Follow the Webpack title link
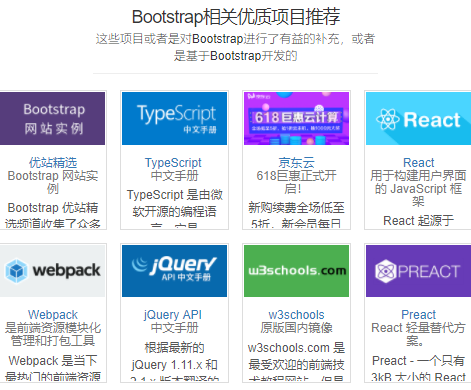This screenshot has height=390, width=471. [x=53, y=315]
